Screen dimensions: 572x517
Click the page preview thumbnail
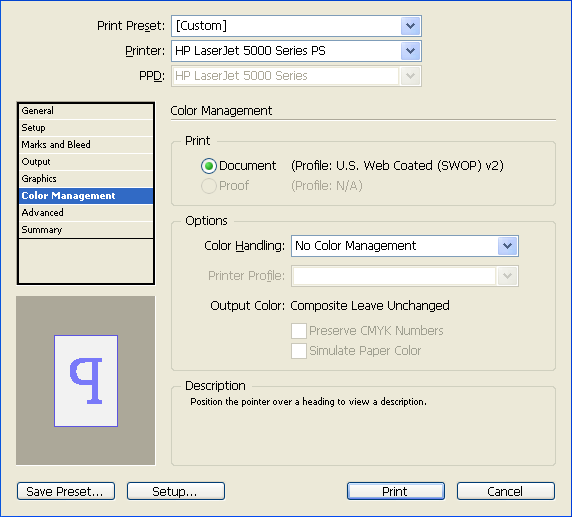[x=86, y=381]
